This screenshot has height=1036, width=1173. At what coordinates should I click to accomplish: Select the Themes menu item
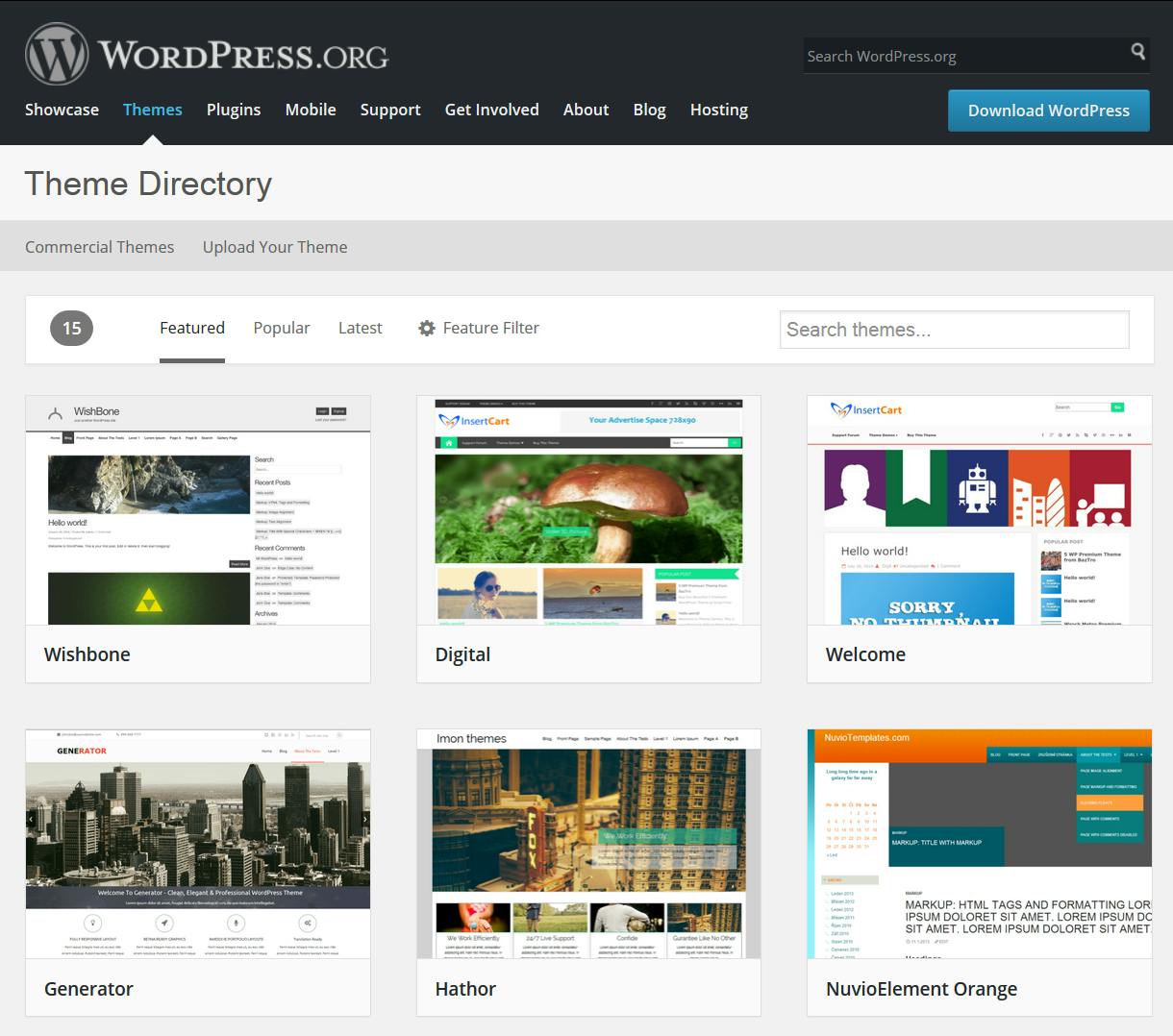(x=153, y=110)
